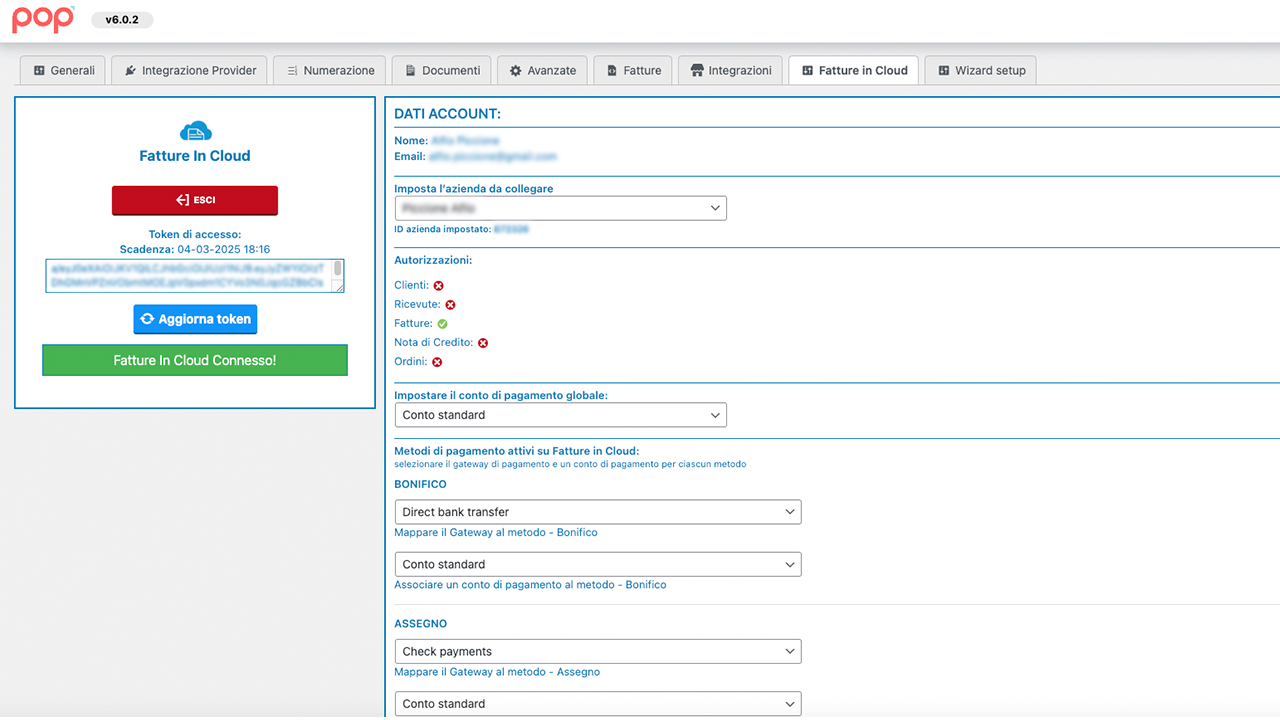
Task: Click the 'Fatture In Cloud' panel title
Action: 195,156
